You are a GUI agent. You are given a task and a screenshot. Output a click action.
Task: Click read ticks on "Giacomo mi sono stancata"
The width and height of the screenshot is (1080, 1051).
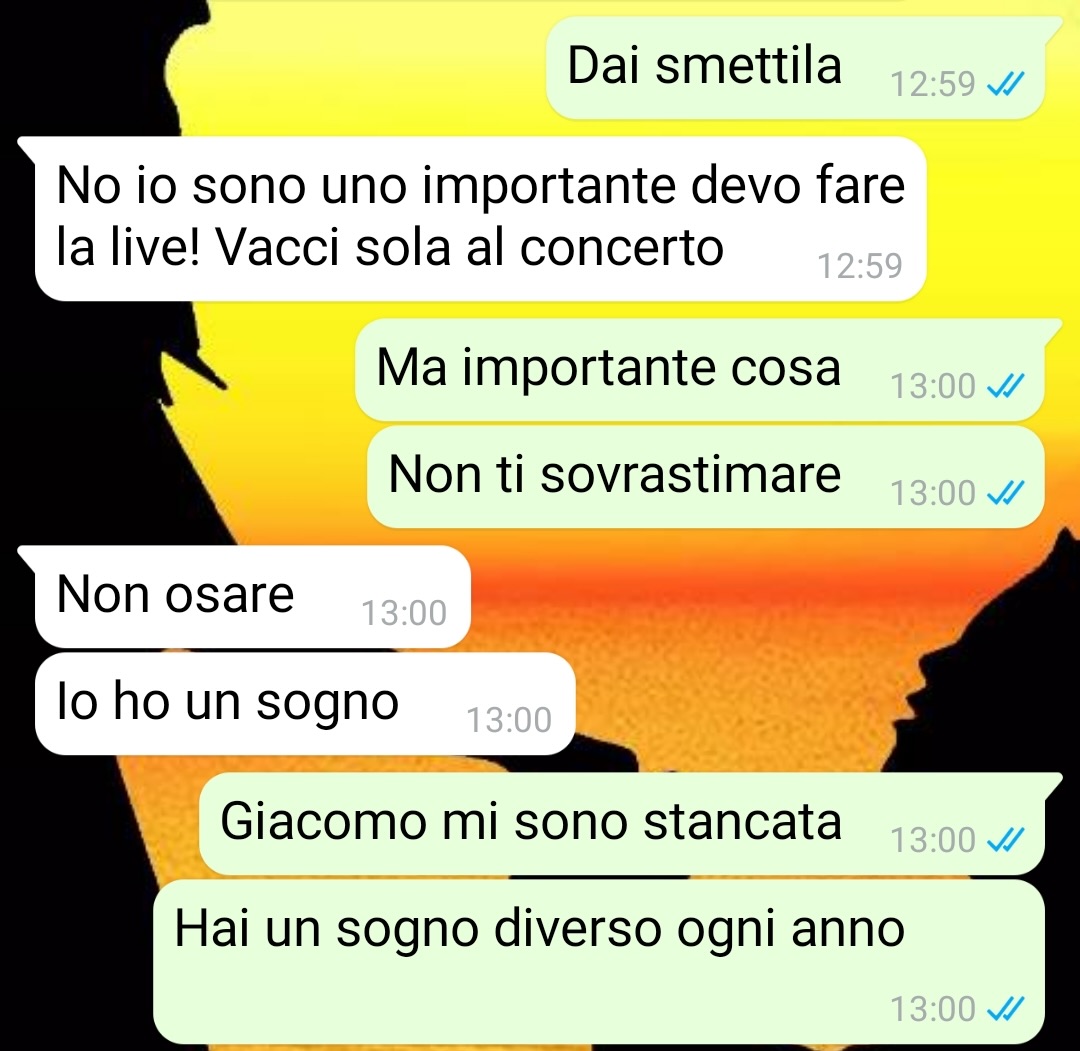[x=1006, y=840]
